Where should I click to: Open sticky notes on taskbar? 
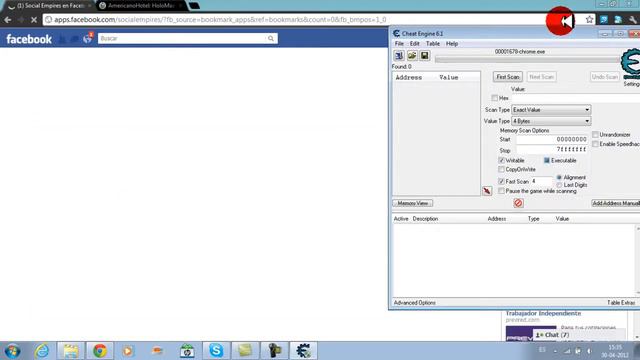(x=245, y=351)
